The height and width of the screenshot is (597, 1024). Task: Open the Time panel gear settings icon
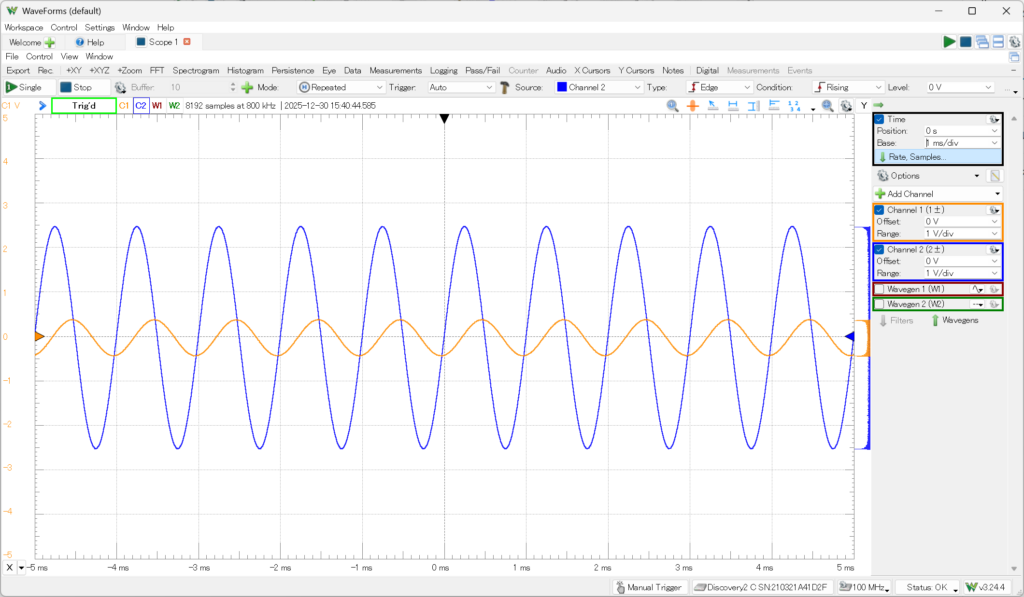994,119
